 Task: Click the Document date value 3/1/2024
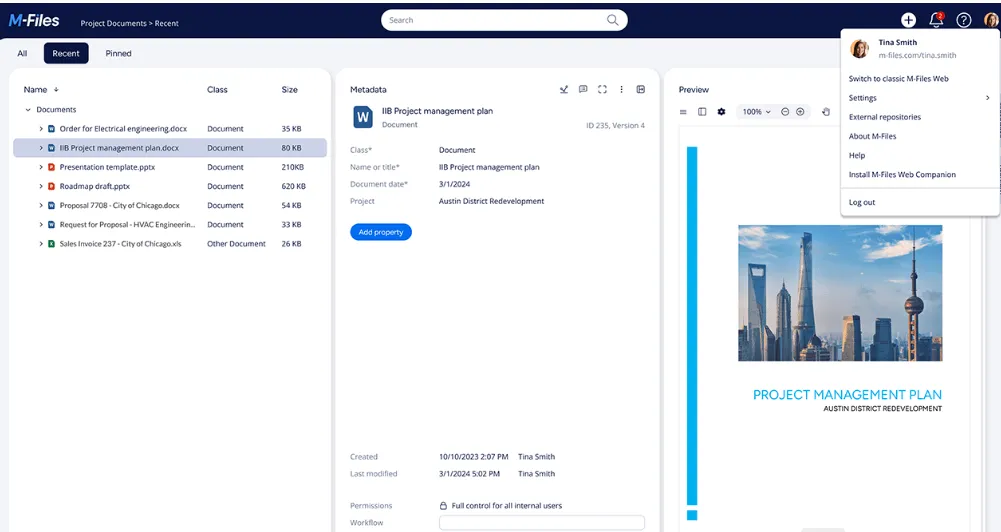pos(455,184)
